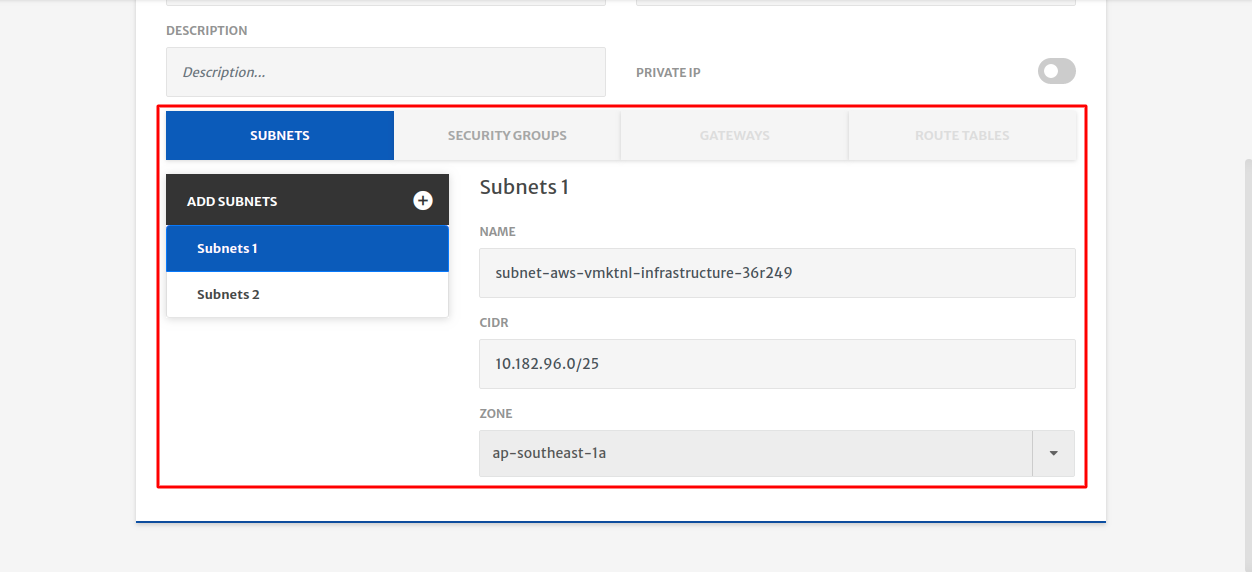Click the CIDR label
1252x572 pixels.
pos(494,323)
